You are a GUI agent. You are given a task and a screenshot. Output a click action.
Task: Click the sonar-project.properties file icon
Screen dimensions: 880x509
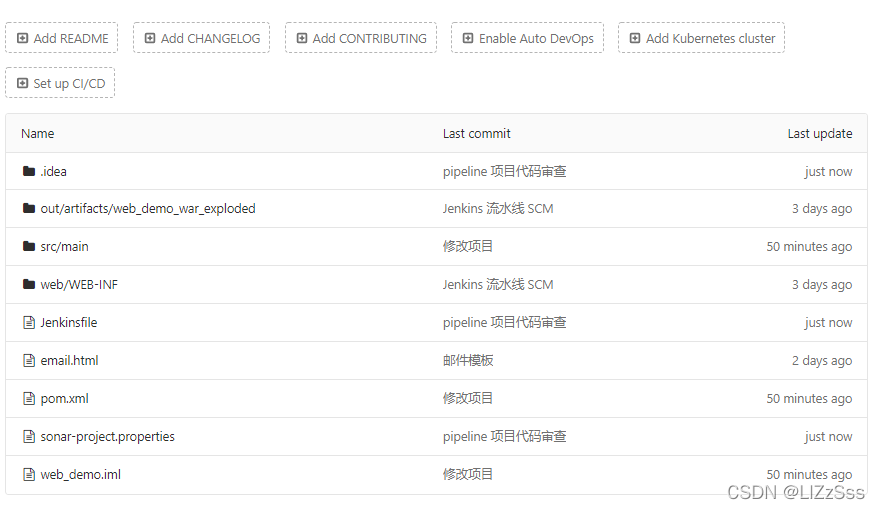pos(29,437)
